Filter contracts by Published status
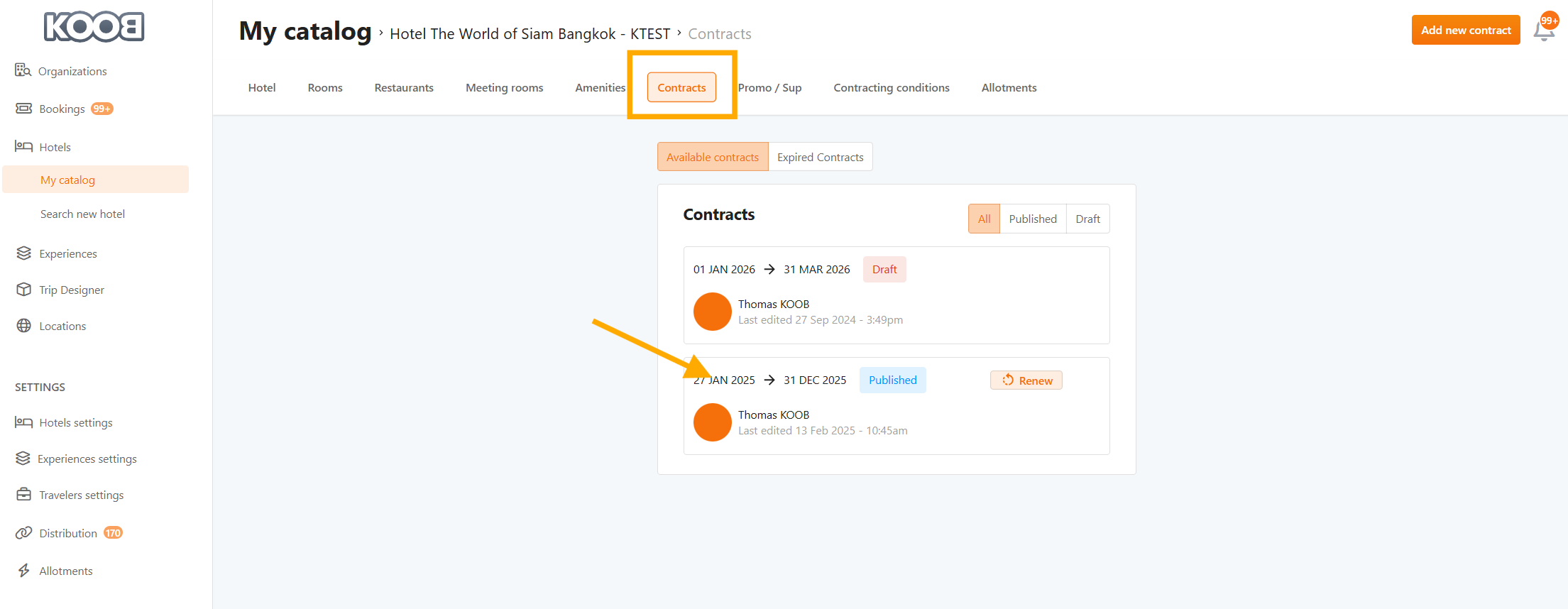Image resolution: width=1568 pixels, height=609 pixels. [1032, 219]
